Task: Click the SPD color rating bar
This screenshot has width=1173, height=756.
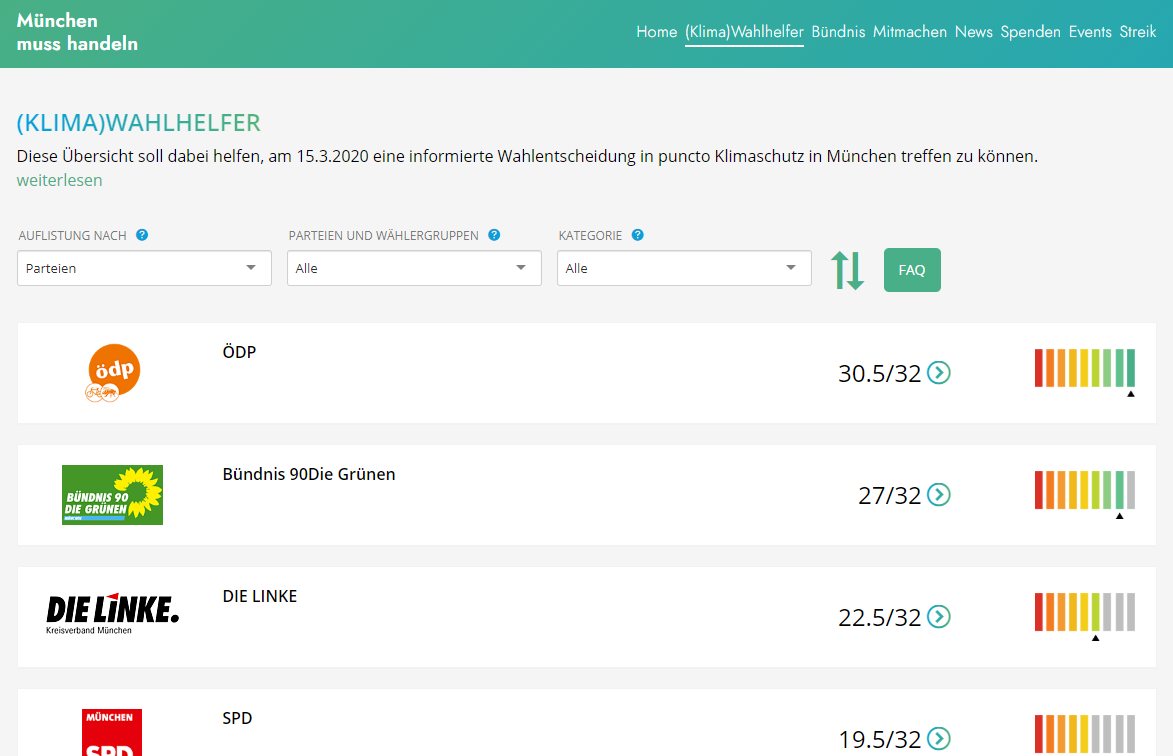Action: (x=1085, y=734)
